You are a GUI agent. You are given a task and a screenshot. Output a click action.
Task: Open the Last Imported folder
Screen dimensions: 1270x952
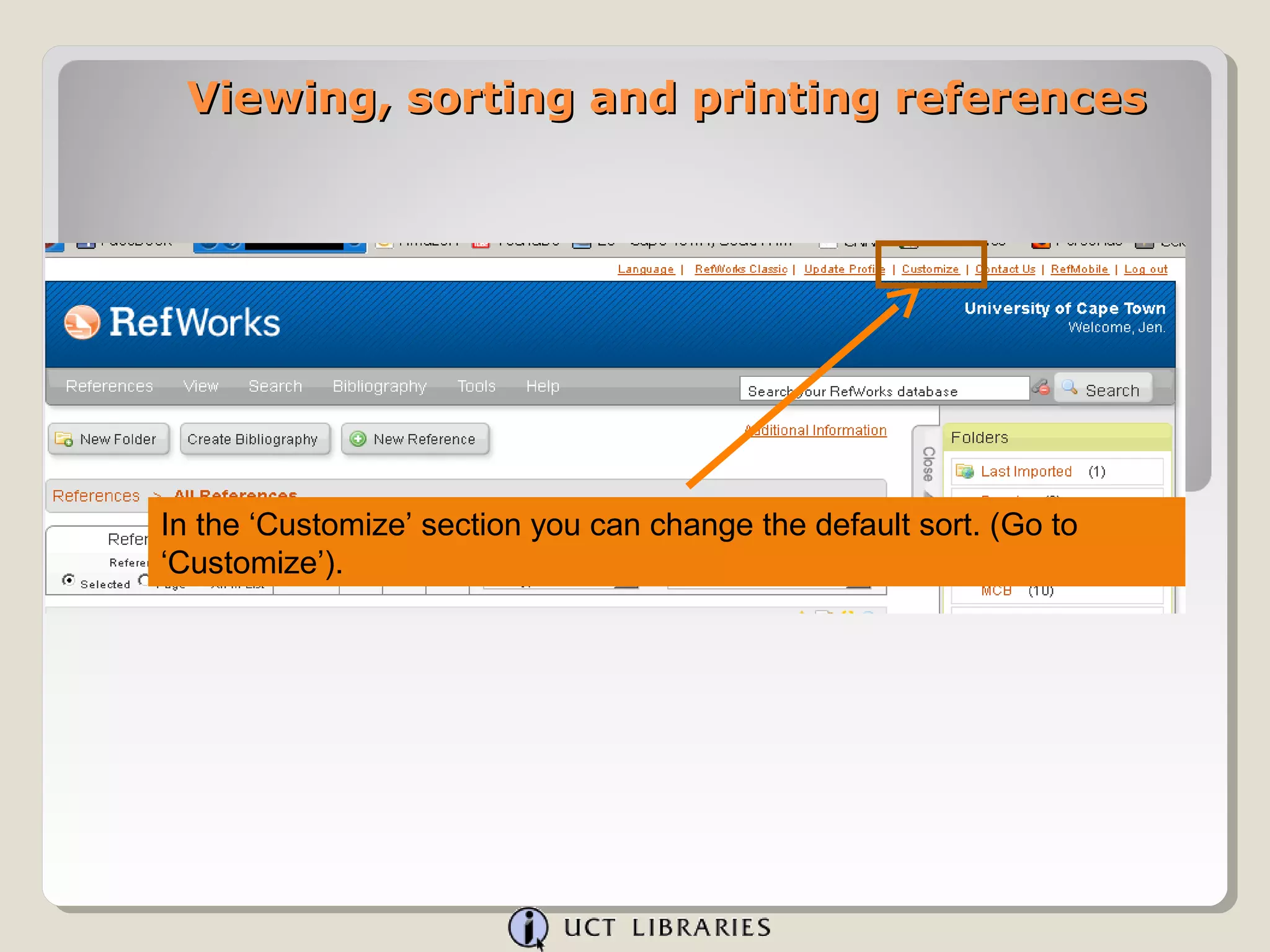[x=1026, y=472]
